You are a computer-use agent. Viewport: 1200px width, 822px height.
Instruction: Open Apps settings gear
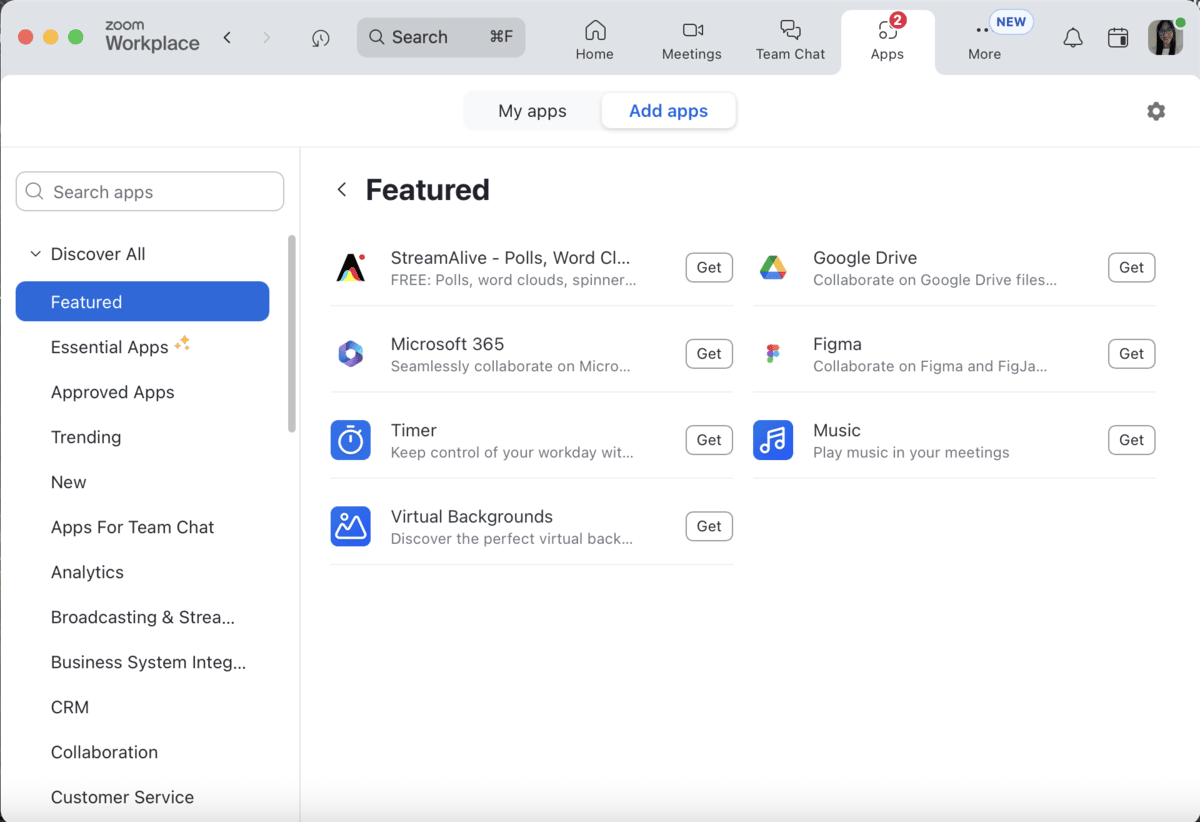(1156, 111)
